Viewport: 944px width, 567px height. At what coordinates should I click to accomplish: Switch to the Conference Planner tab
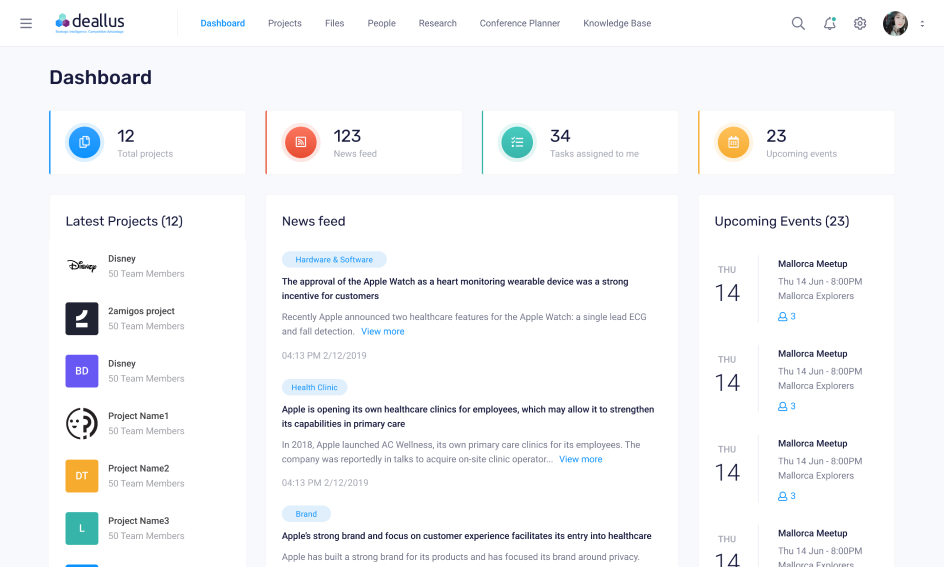tap(519, 23)
